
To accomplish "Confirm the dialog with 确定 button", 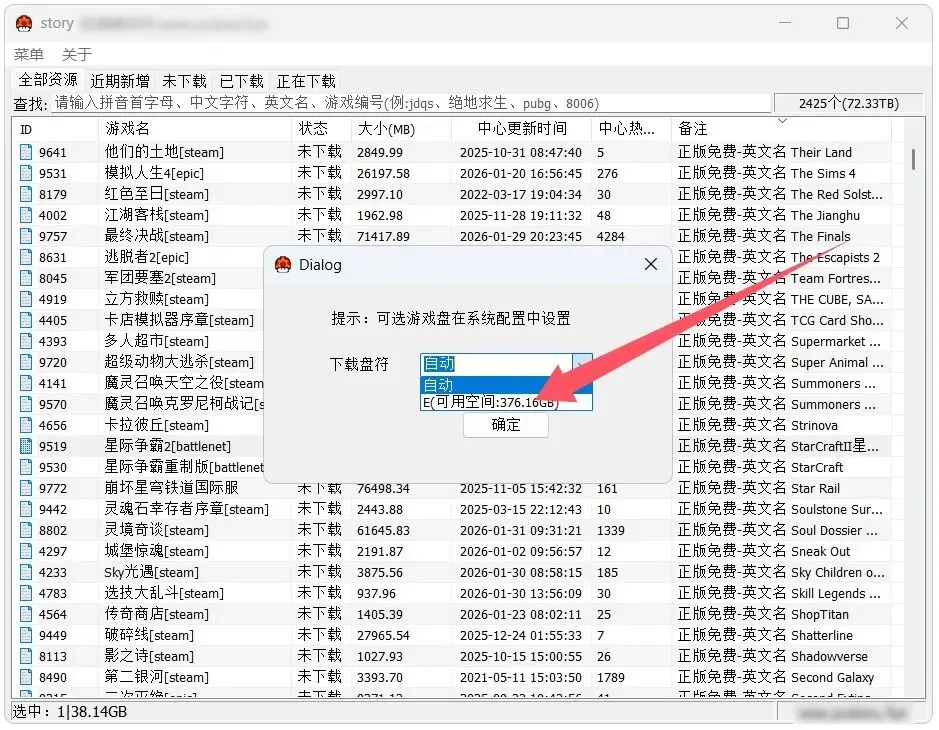I will [505, 425].
